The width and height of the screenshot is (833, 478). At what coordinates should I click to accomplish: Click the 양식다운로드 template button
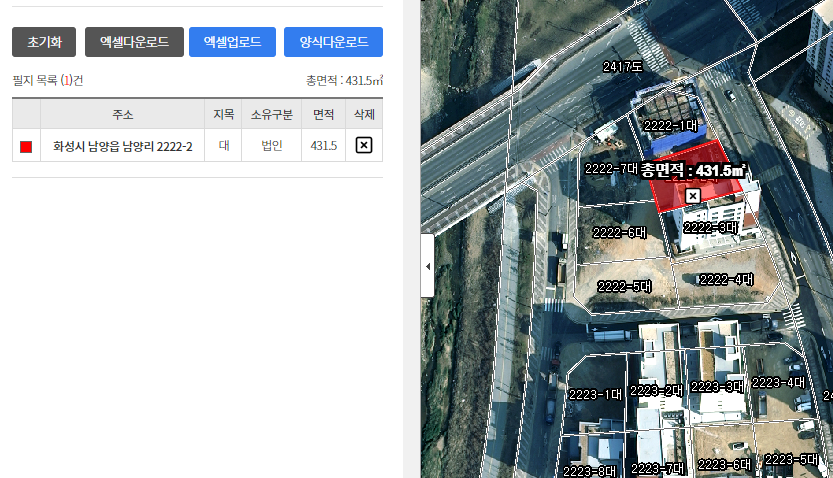[334, 42]
